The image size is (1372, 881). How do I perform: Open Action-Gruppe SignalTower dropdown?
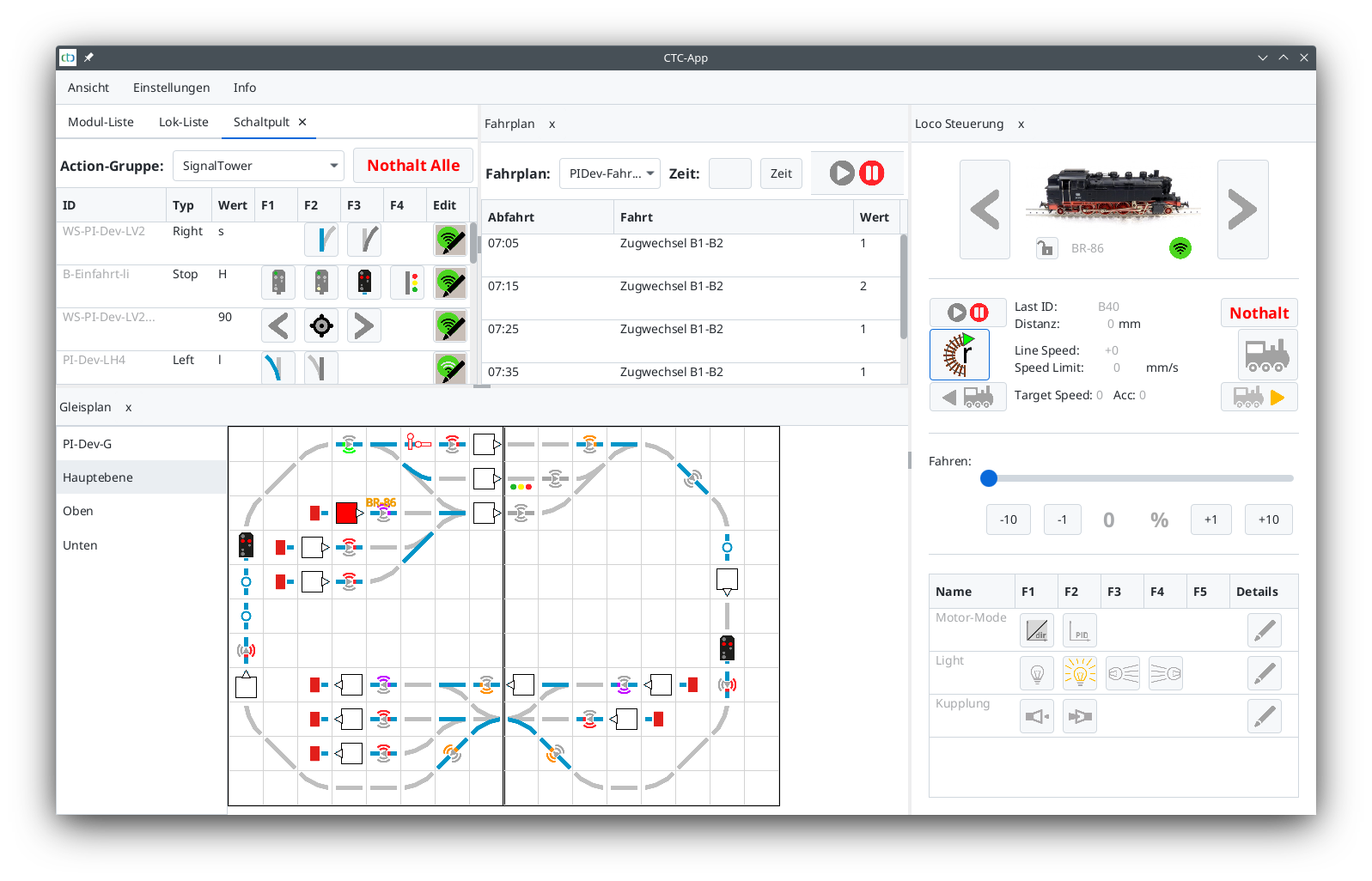click(259, 166)
